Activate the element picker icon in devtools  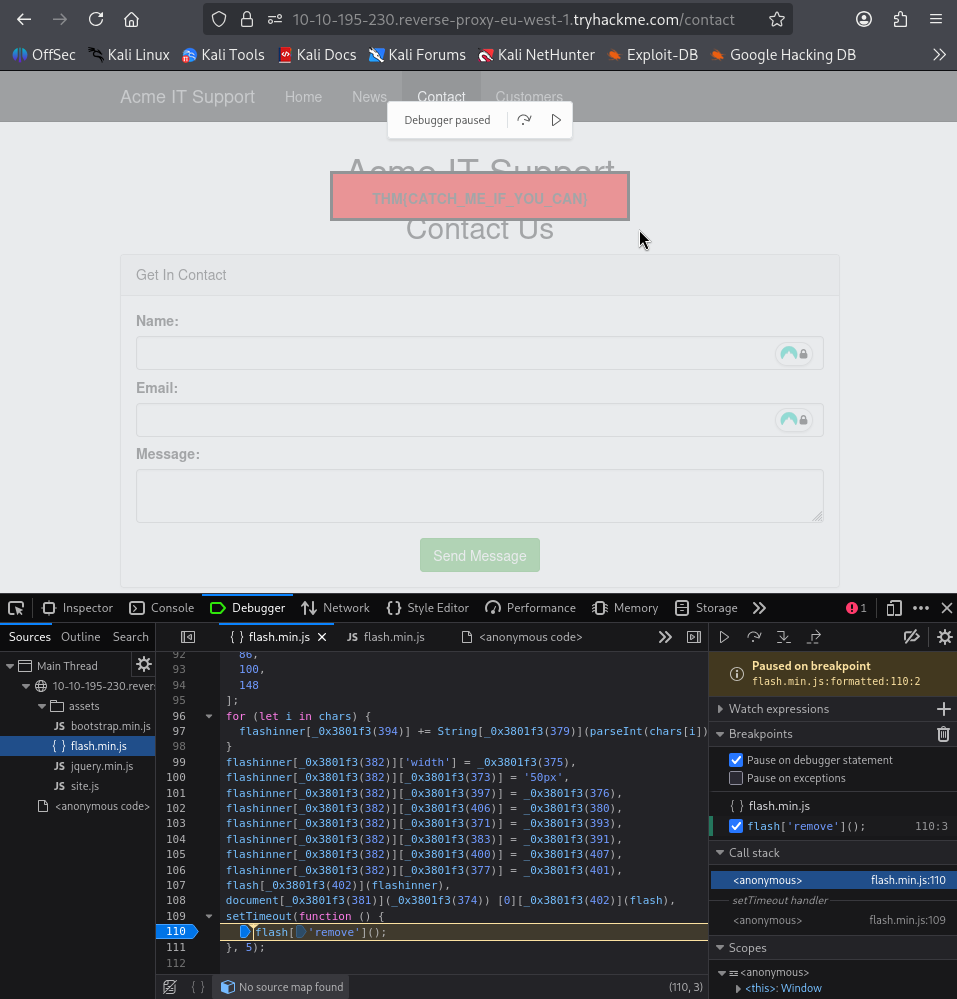pos(16,608)
